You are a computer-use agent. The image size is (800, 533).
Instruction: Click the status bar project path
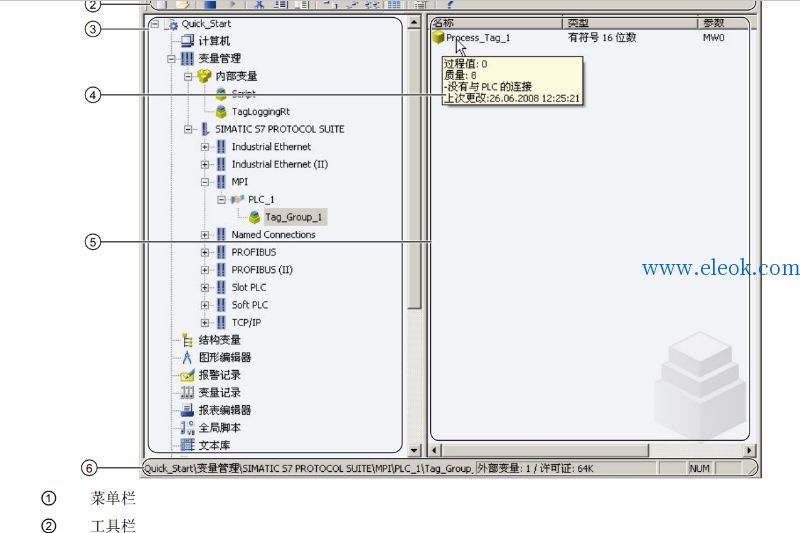click(x=308, y=468)
